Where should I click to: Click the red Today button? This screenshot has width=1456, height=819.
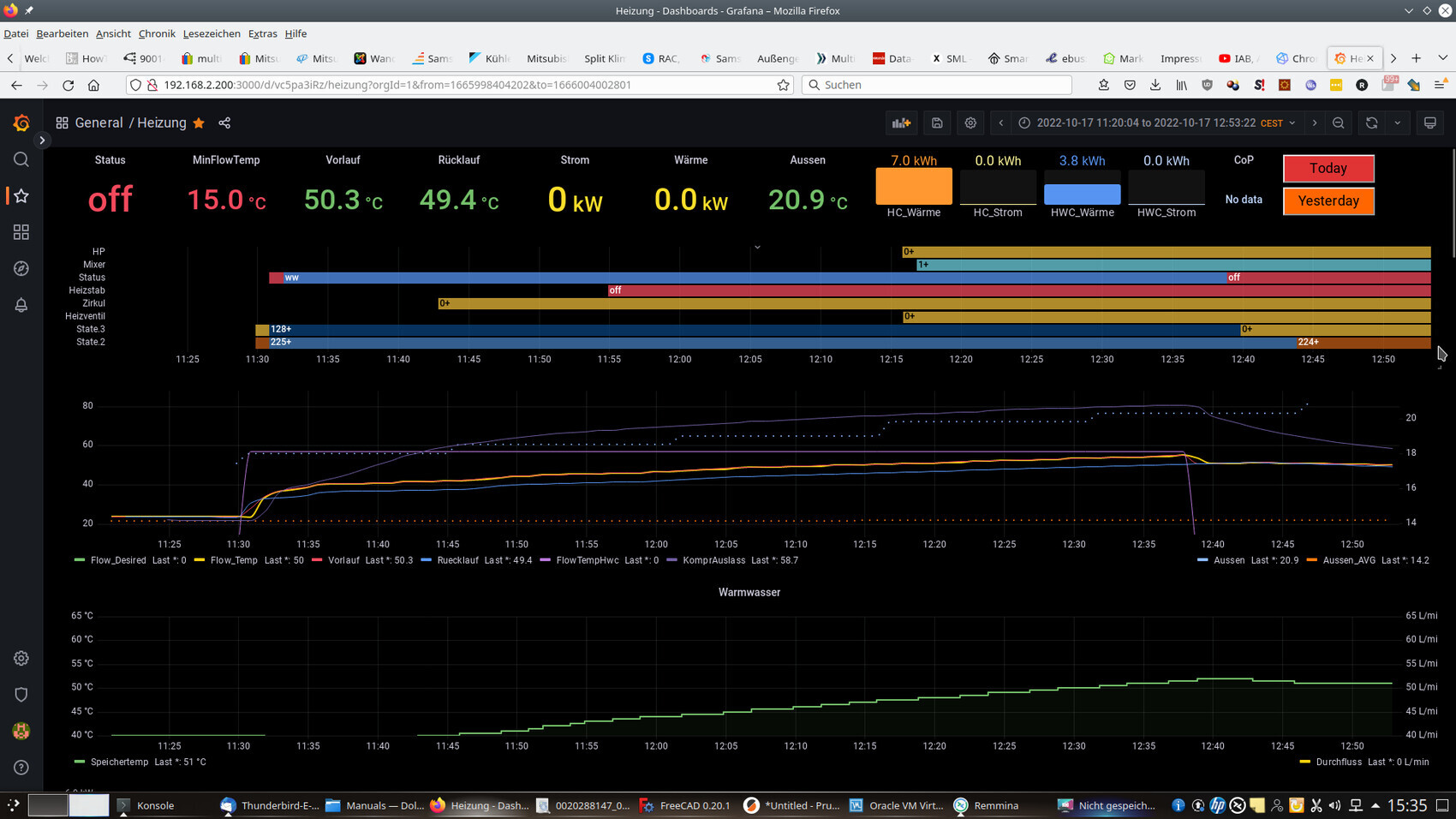pos(1328,169)
